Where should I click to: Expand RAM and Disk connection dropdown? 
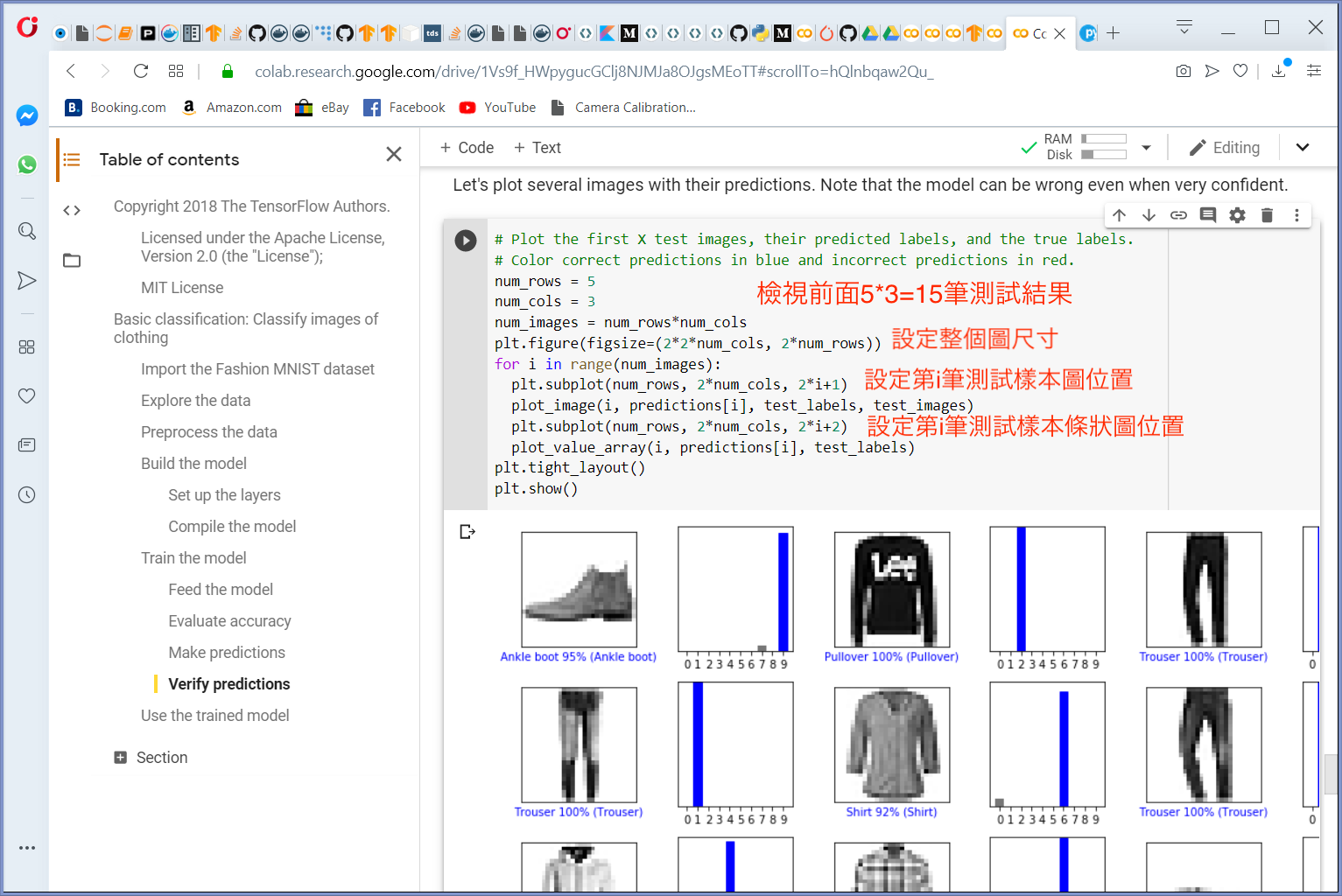click(x=1146, y=148)
